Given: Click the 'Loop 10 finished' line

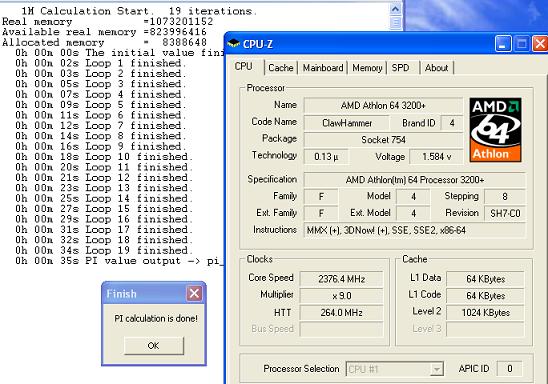Looking at the screenshot, I should point(104,157).
